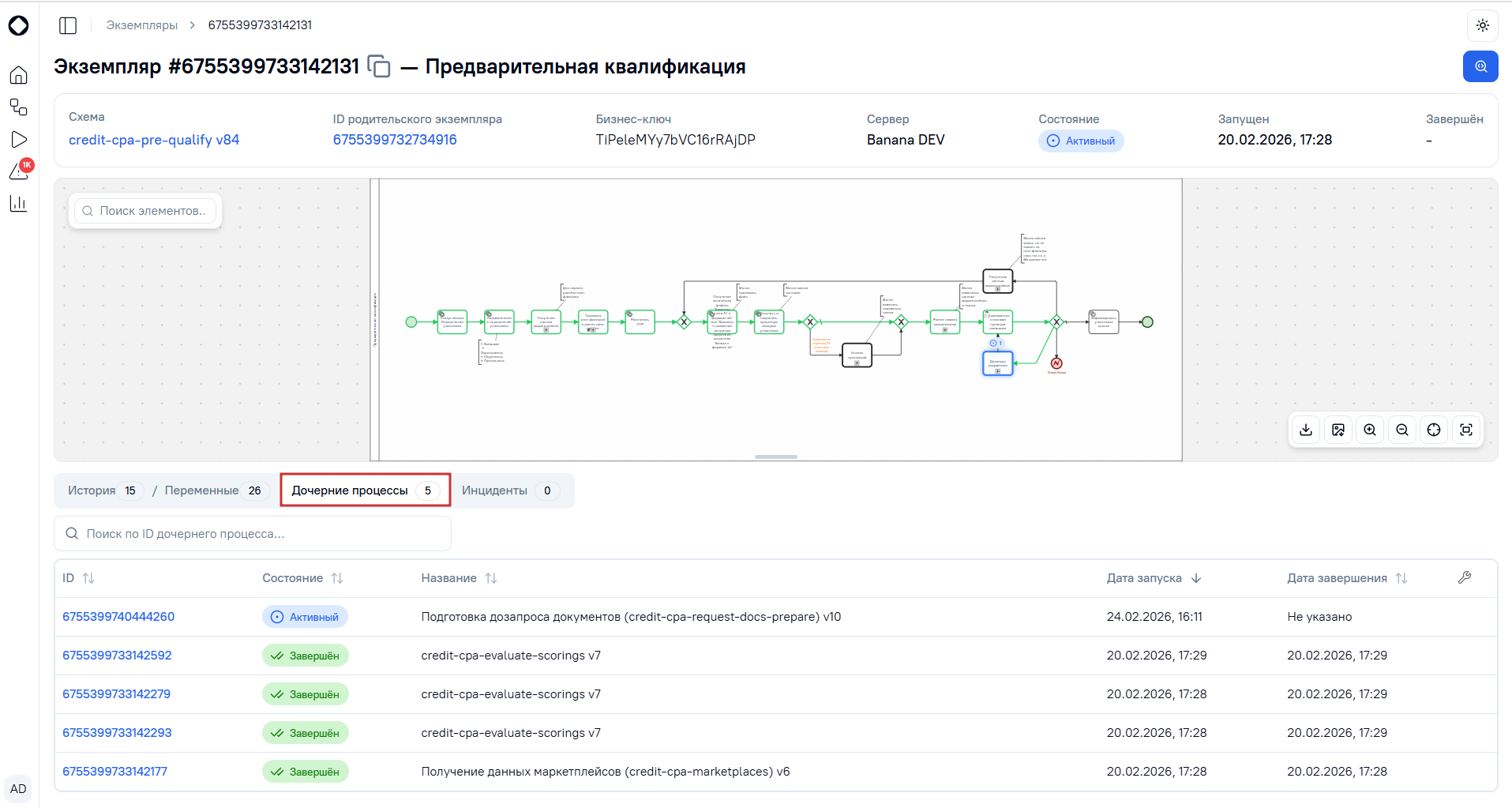Go to Экземпляры breadcrumb
Screen dimensions: 1512x808
tap(142, 25)
